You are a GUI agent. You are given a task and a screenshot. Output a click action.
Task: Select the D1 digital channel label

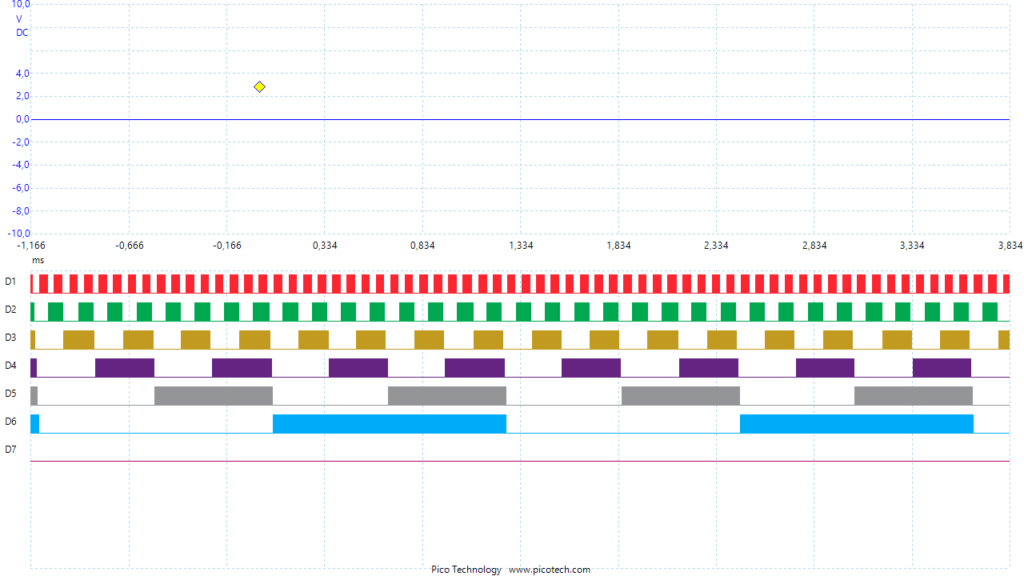click(x=10, y=281)
